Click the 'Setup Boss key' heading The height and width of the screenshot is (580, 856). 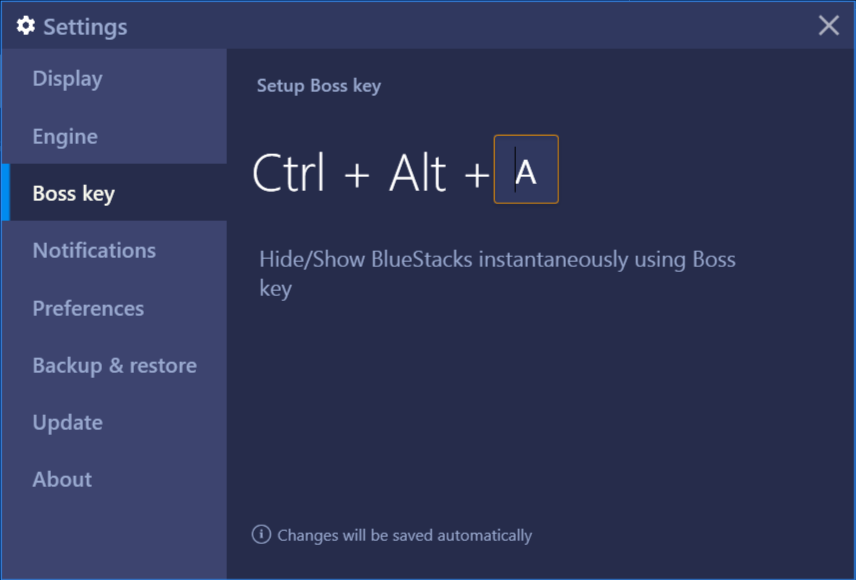[x=319, y=86]
